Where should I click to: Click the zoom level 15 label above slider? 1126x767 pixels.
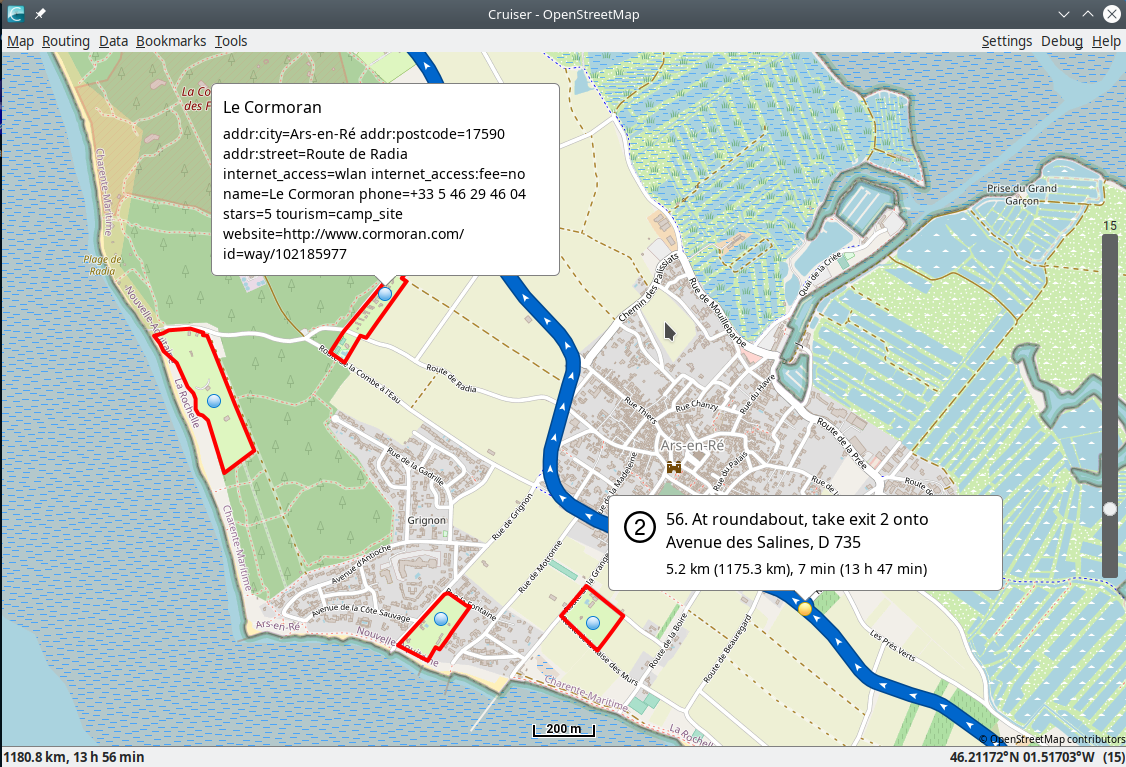[1110, 226]
